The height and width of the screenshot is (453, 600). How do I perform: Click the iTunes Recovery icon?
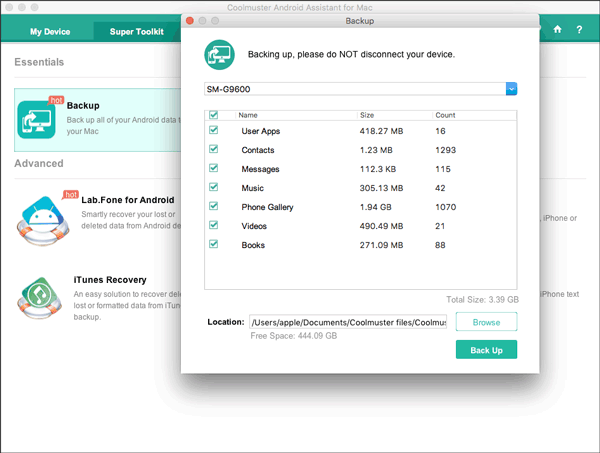39,298
